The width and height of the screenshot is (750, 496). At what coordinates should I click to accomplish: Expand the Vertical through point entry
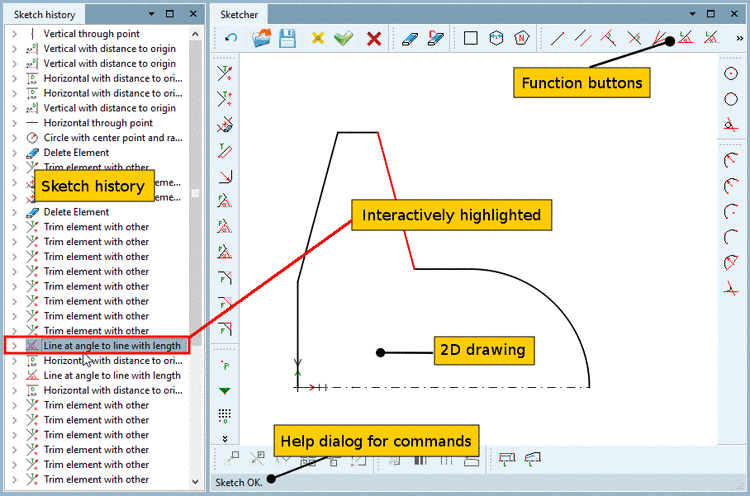(14, 34)
